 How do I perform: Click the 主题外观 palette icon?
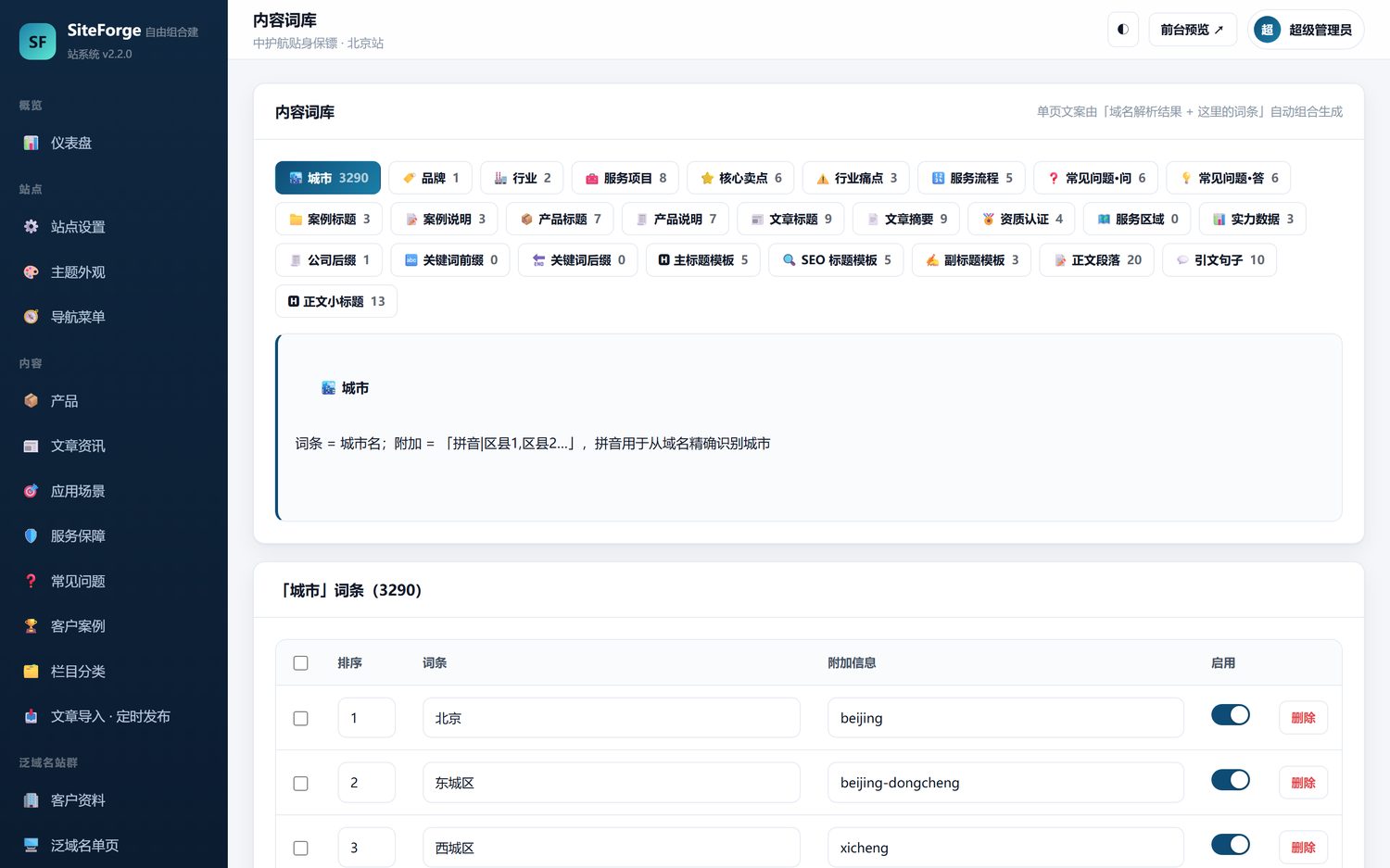tap(31, 272)
